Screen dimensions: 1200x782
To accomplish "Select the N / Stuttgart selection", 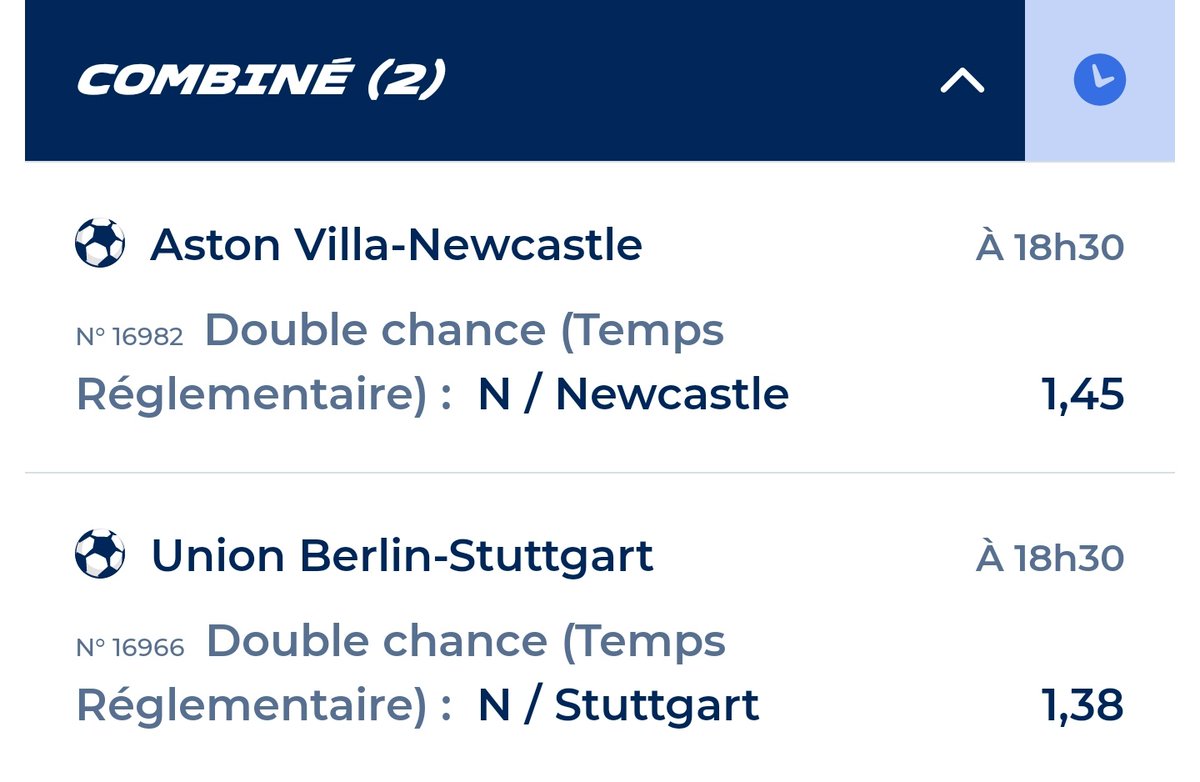I will [618, 706].
